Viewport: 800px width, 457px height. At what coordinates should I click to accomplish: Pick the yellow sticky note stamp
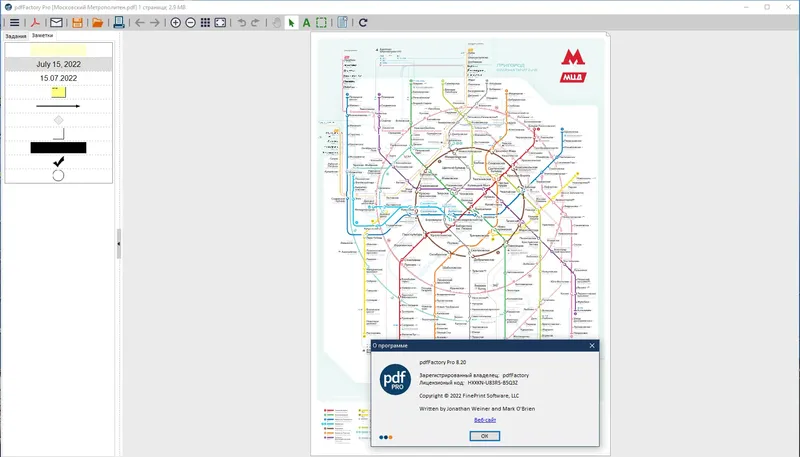(59, 92)
